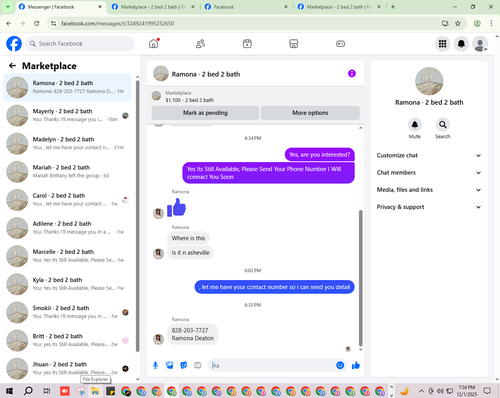Screen dimensions: 500x398
Task: Show hidden system tray icons
Action: pos(421,391)
